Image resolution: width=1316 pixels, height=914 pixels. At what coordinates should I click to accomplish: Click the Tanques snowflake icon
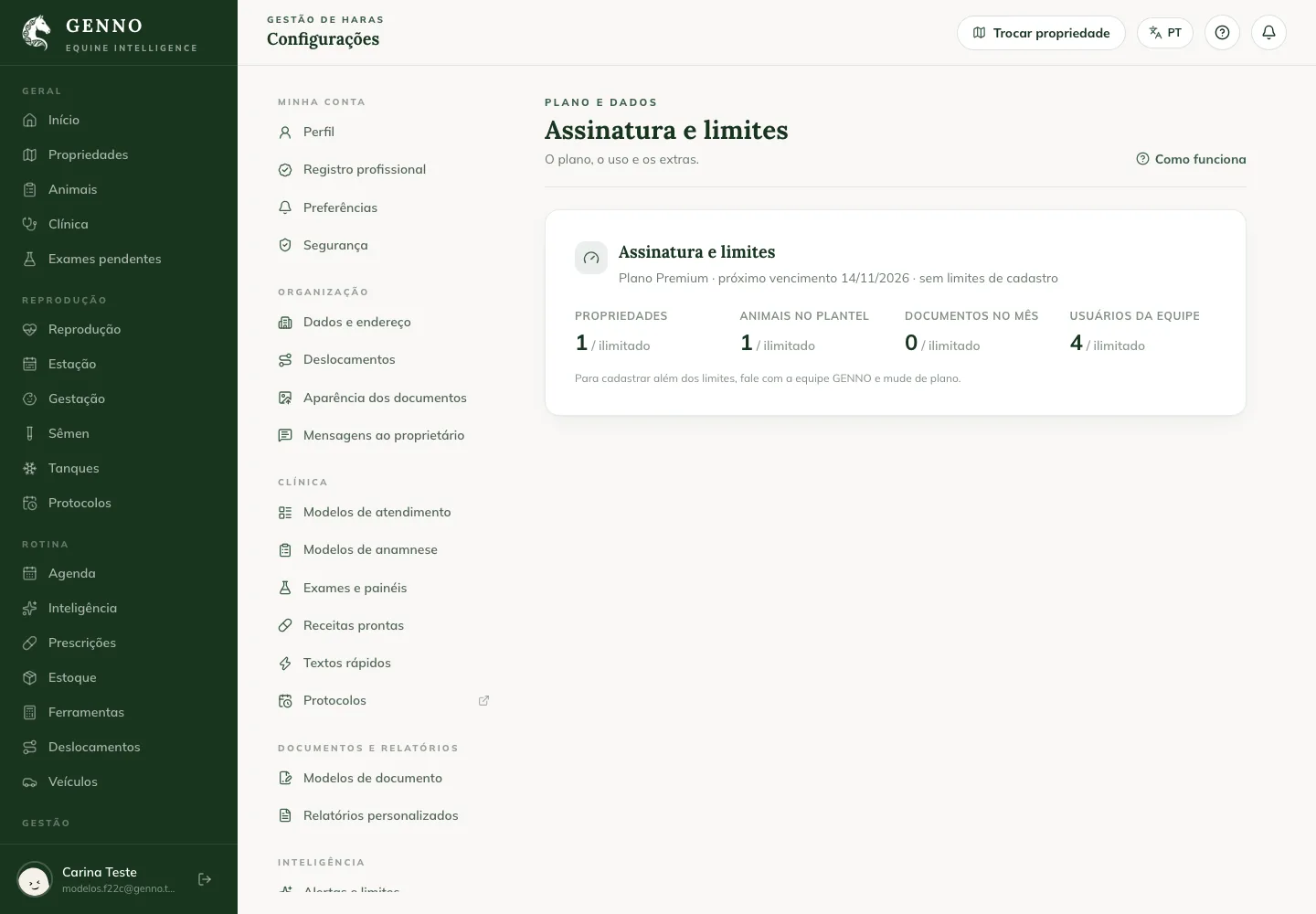click(x=30, y=468)
